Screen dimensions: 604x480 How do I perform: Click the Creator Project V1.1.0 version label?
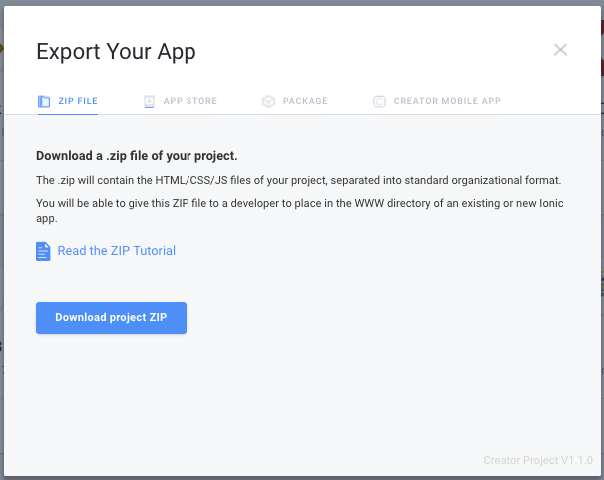[x=538, y=460]
